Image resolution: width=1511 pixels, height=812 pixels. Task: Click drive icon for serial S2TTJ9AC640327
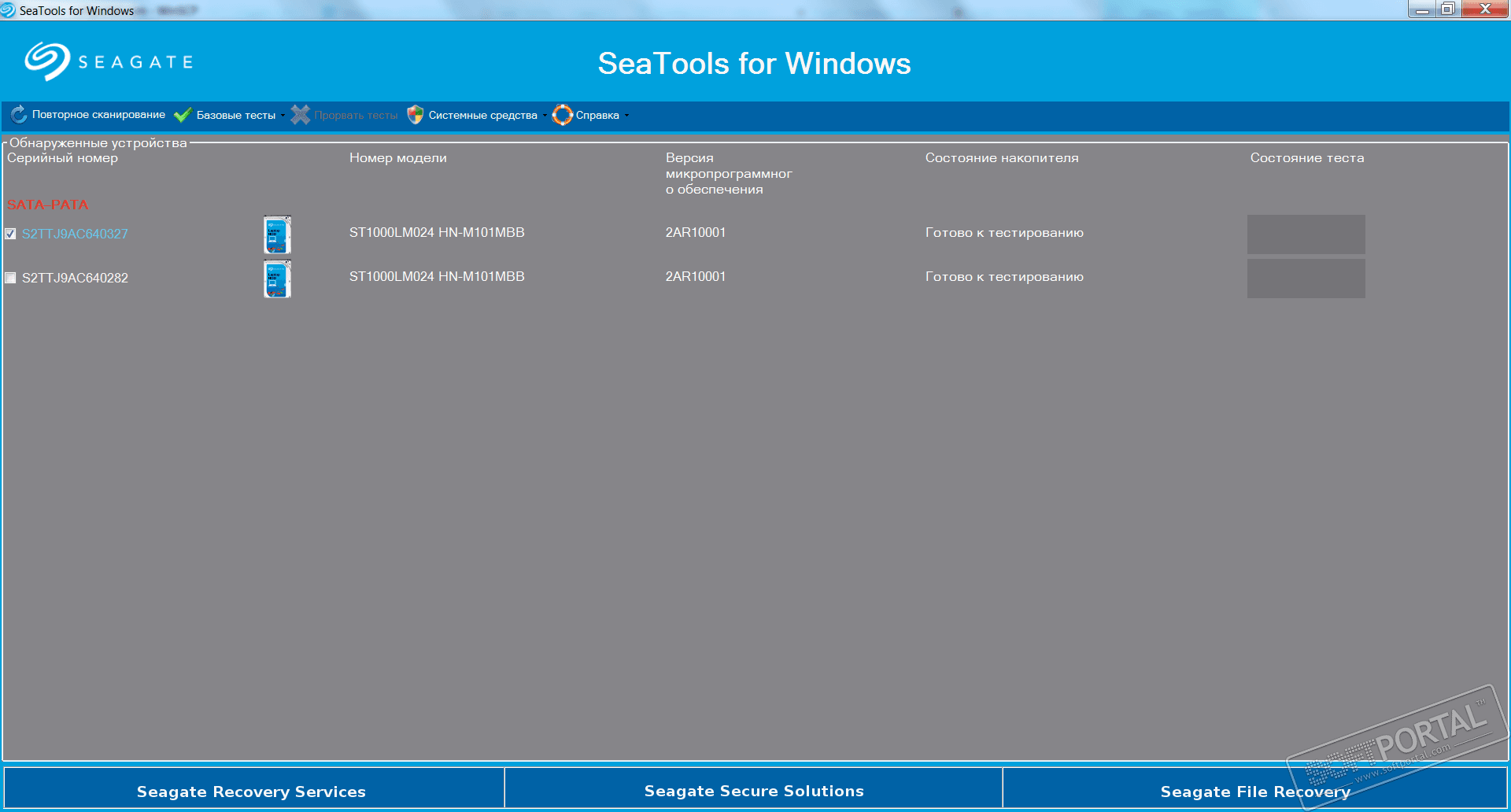277,234
